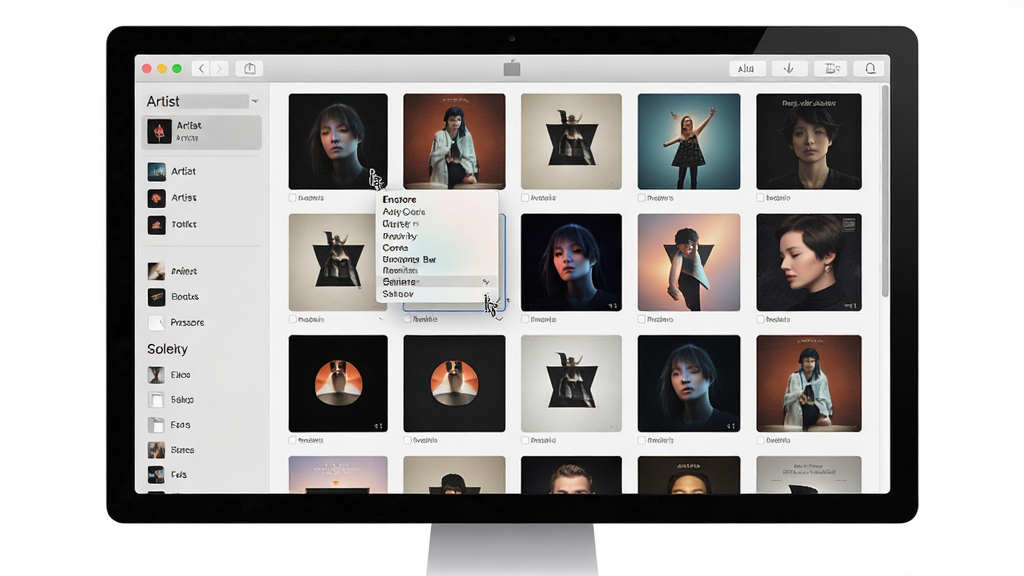
Task: Open first-row dark portrait of woman with bangs
Action: pos(338,142)
